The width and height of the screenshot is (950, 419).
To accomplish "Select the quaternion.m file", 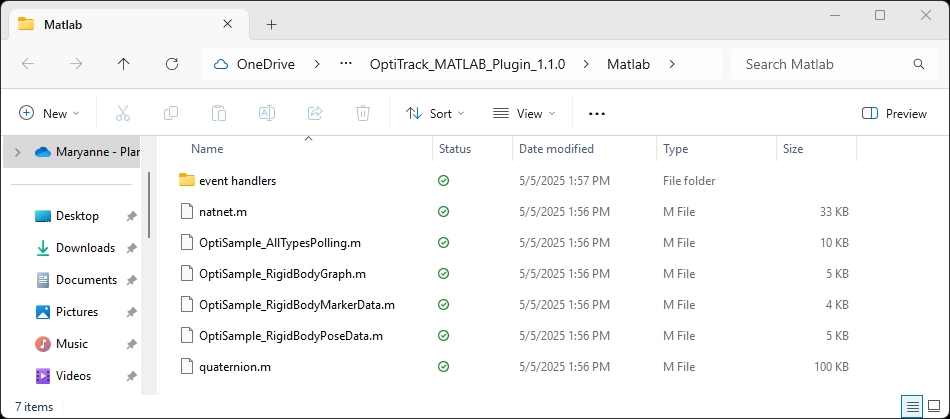I will point(235,367).
